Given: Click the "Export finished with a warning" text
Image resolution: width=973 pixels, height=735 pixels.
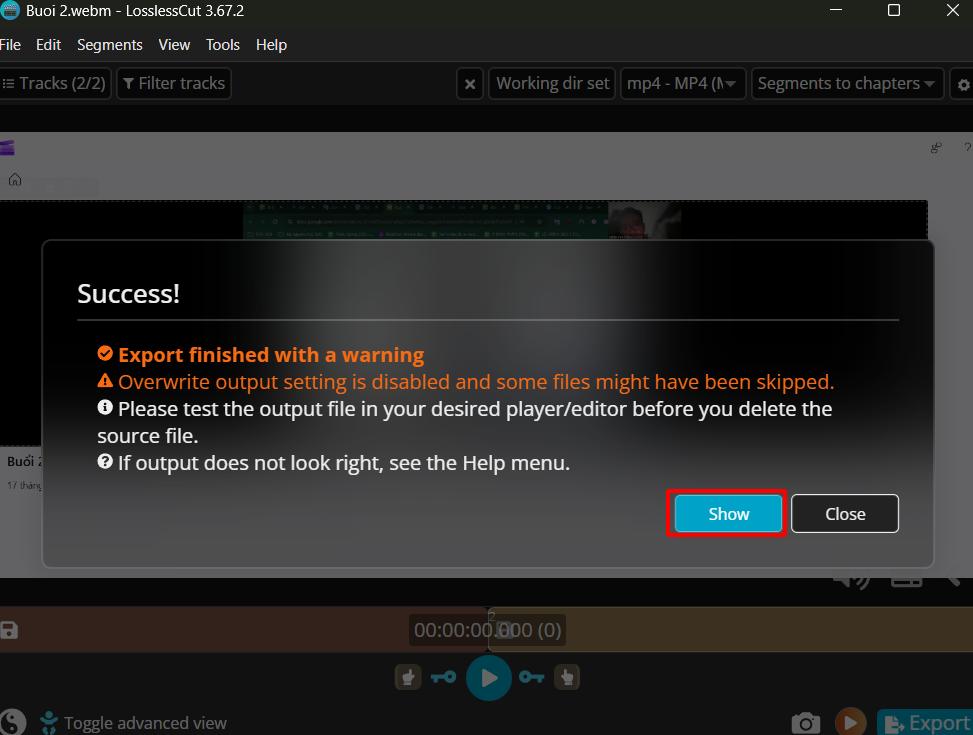Looking at the screenshot, I should [x=271, y=354].
